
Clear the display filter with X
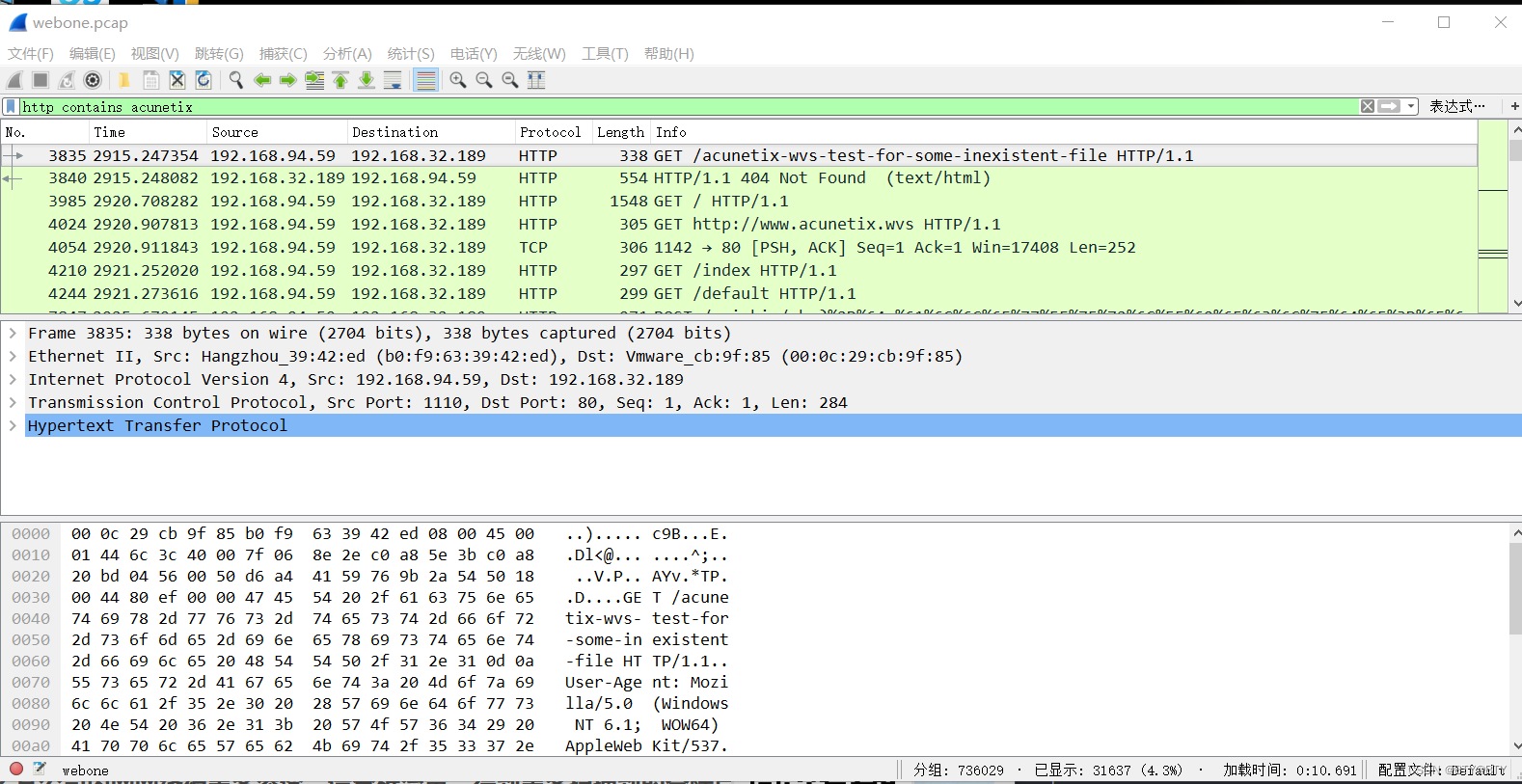[1368, 107]
